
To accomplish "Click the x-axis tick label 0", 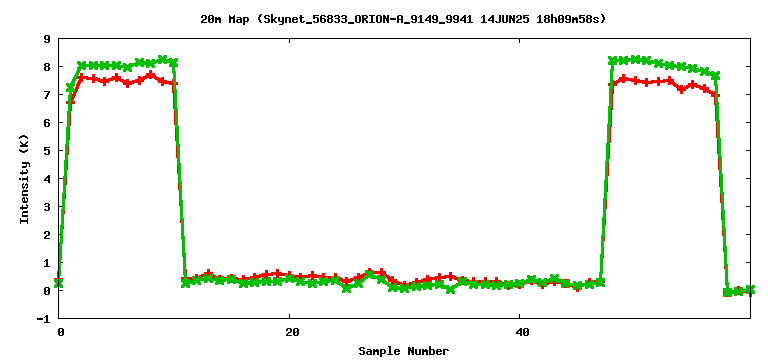I will (x=61, y=332).
